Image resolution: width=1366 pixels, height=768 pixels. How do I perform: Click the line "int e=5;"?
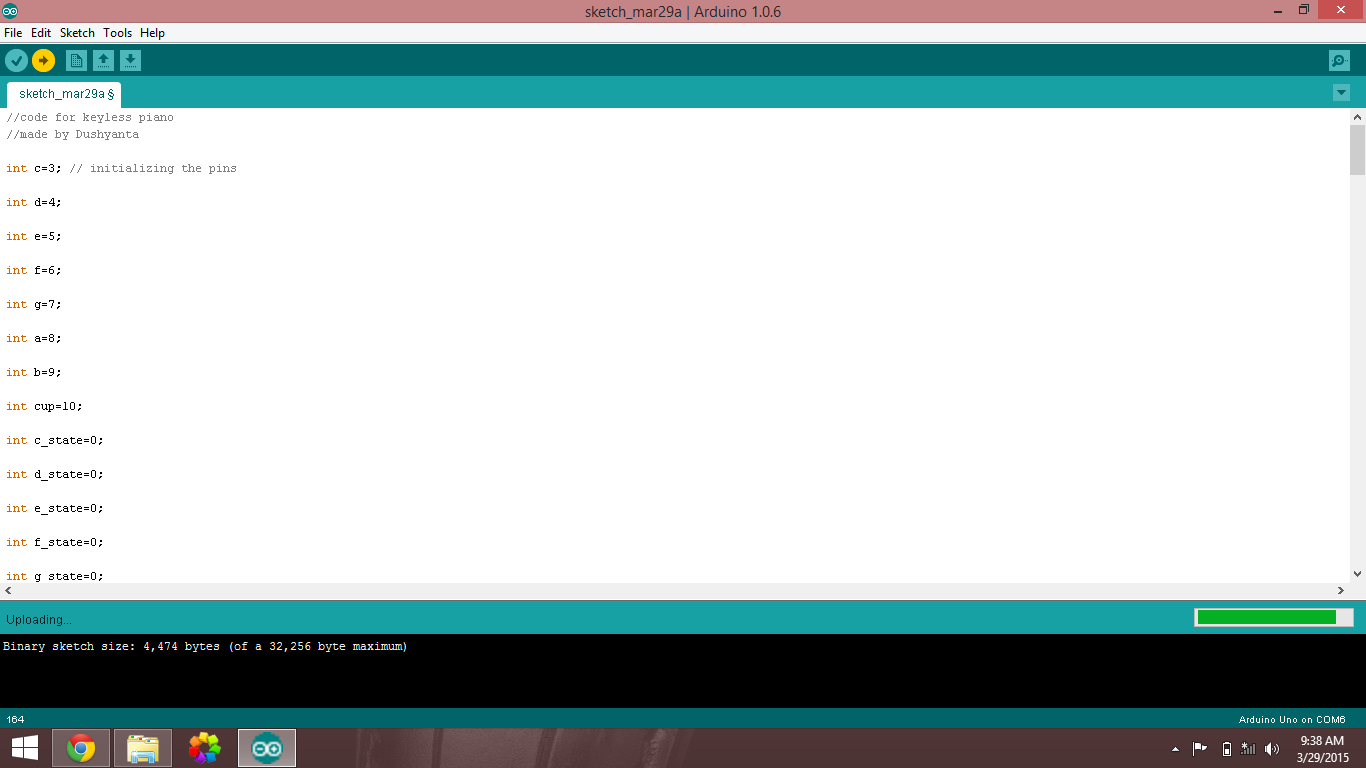pos(34,236)
